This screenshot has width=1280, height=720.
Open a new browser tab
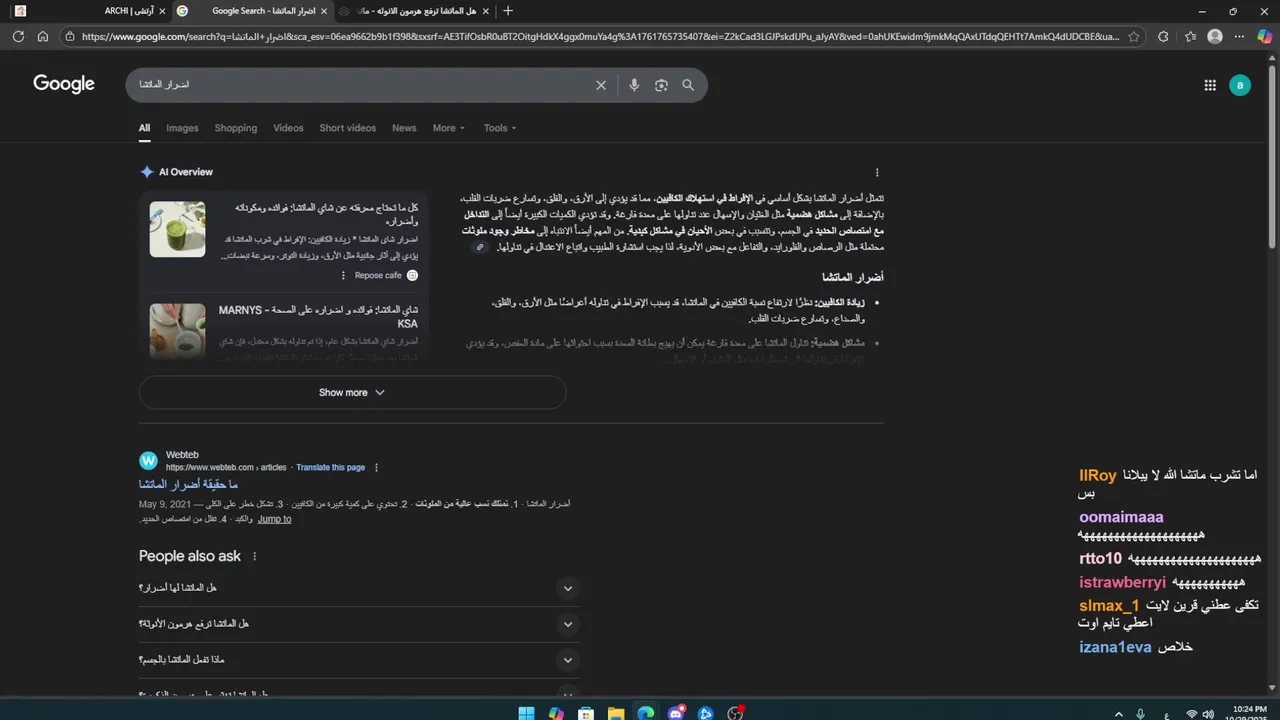508,11
